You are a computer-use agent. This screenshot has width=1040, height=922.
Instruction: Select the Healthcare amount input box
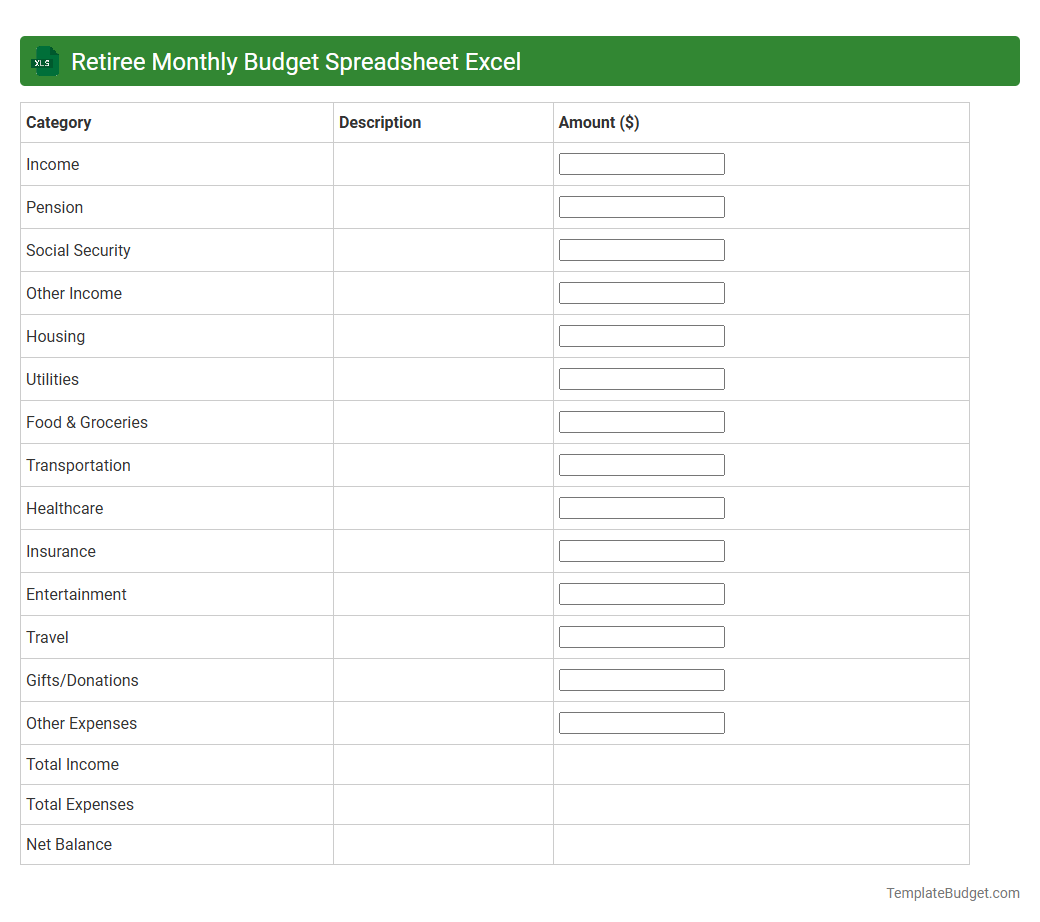(642, 507)
